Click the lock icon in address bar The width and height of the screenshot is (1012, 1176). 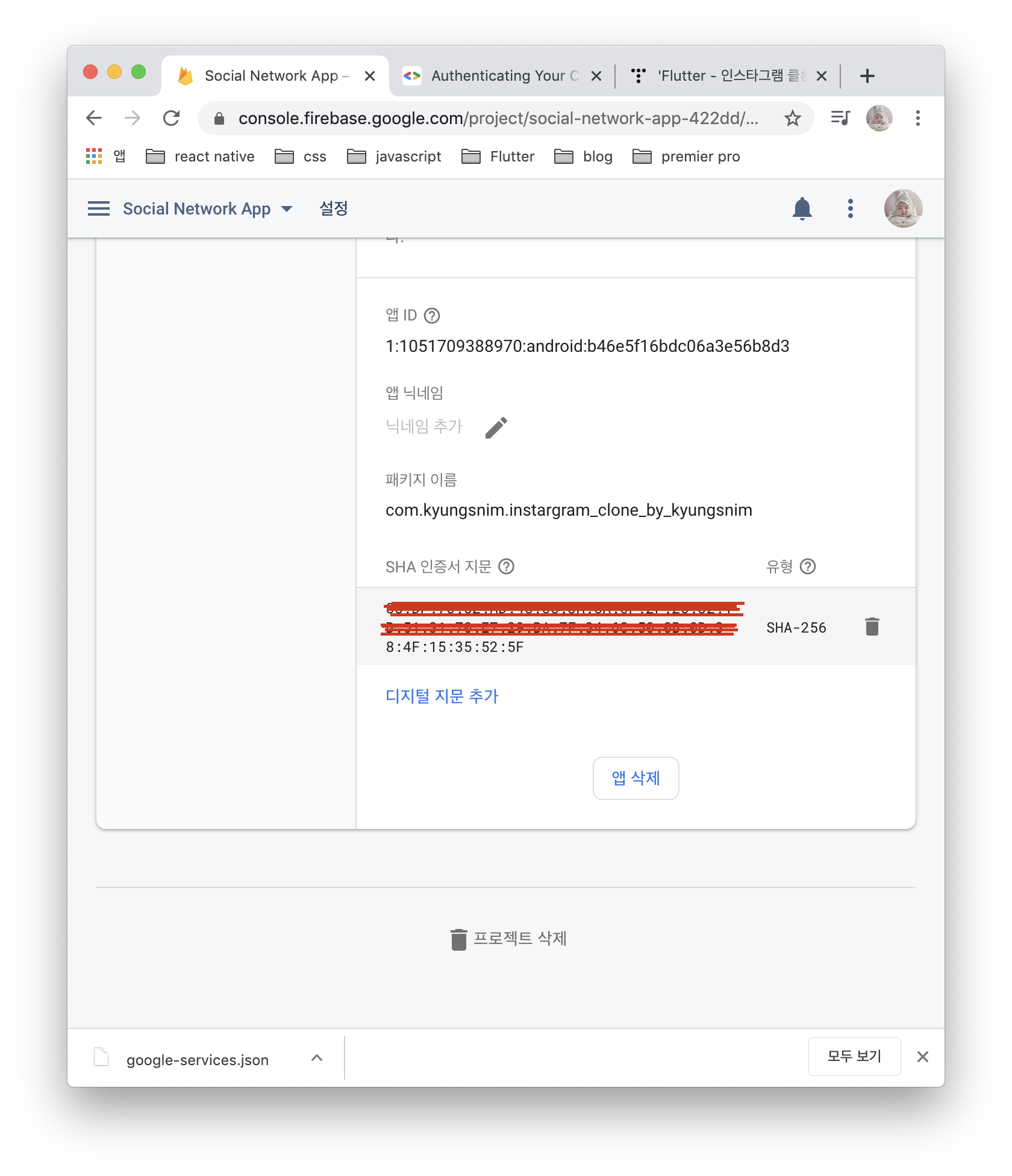coord(219,119)
